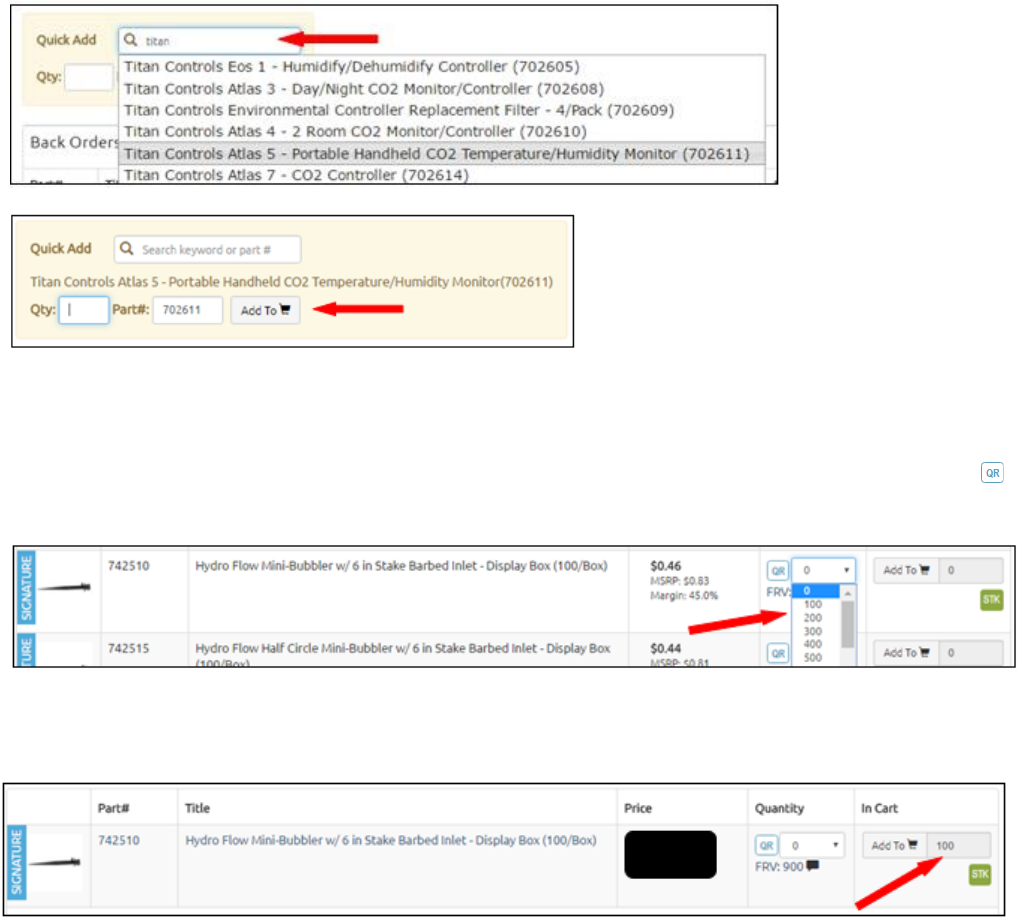This screenshot has width=1019, height=921.
Task: Click the in-cart field in the $0.46 row
Action: [x=971, y=570]
